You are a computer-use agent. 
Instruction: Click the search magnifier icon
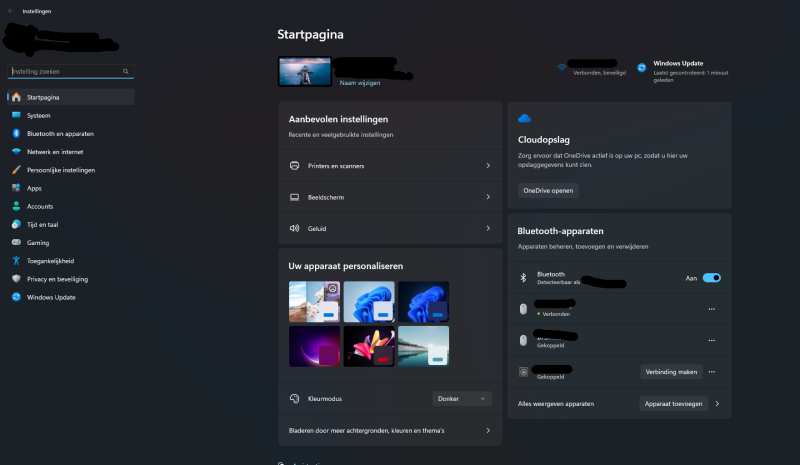tap(125, 72)
